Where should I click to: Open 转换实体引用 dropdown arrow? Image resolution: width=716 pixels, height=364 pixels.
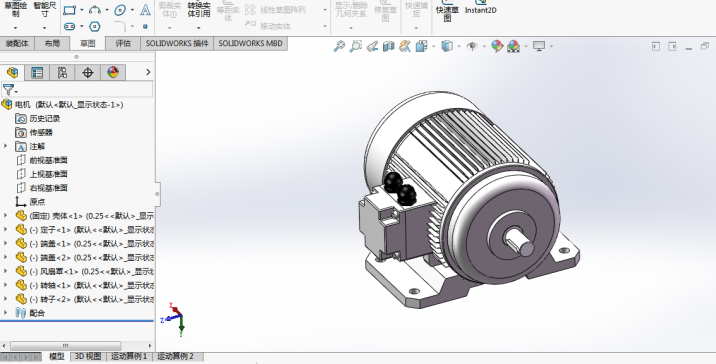point(199,28)
